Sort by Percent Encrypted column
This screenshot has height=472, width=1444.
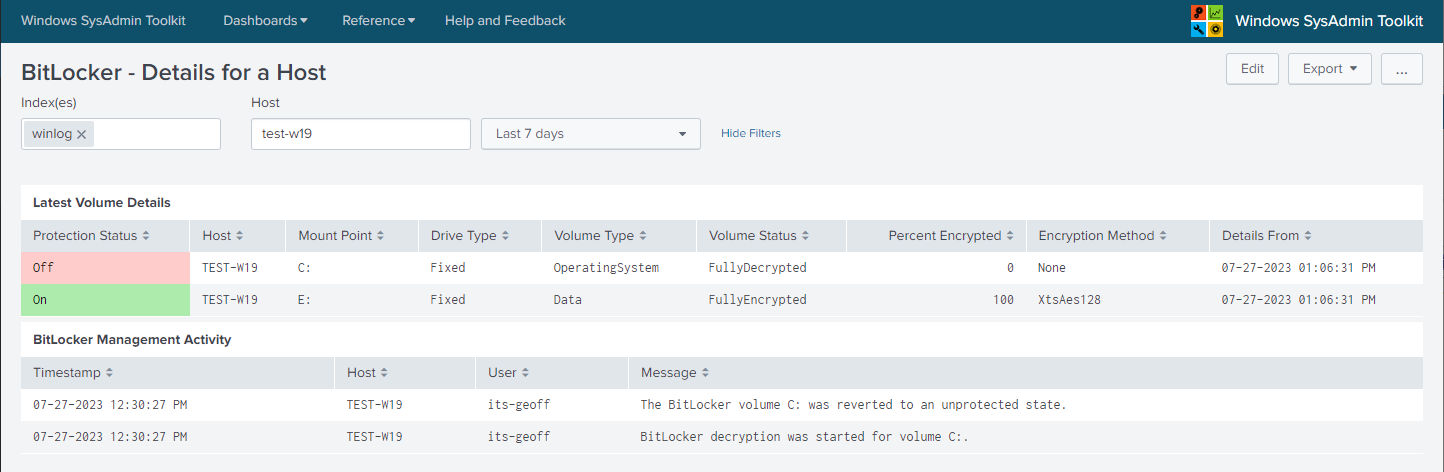point(951,236)
